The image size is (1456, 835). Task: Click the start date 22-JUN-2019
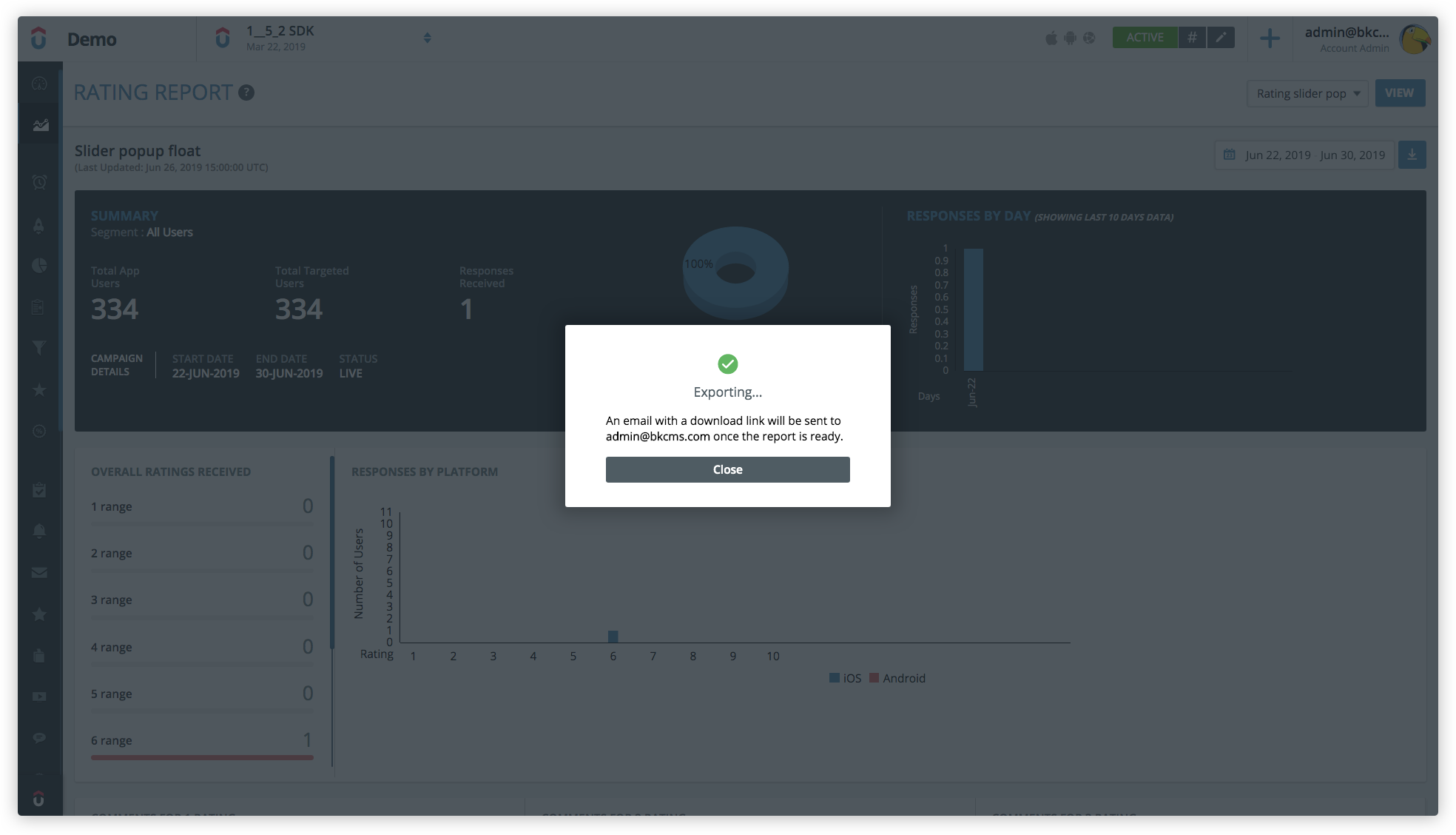pyautogui.click(x=206, y=374)
